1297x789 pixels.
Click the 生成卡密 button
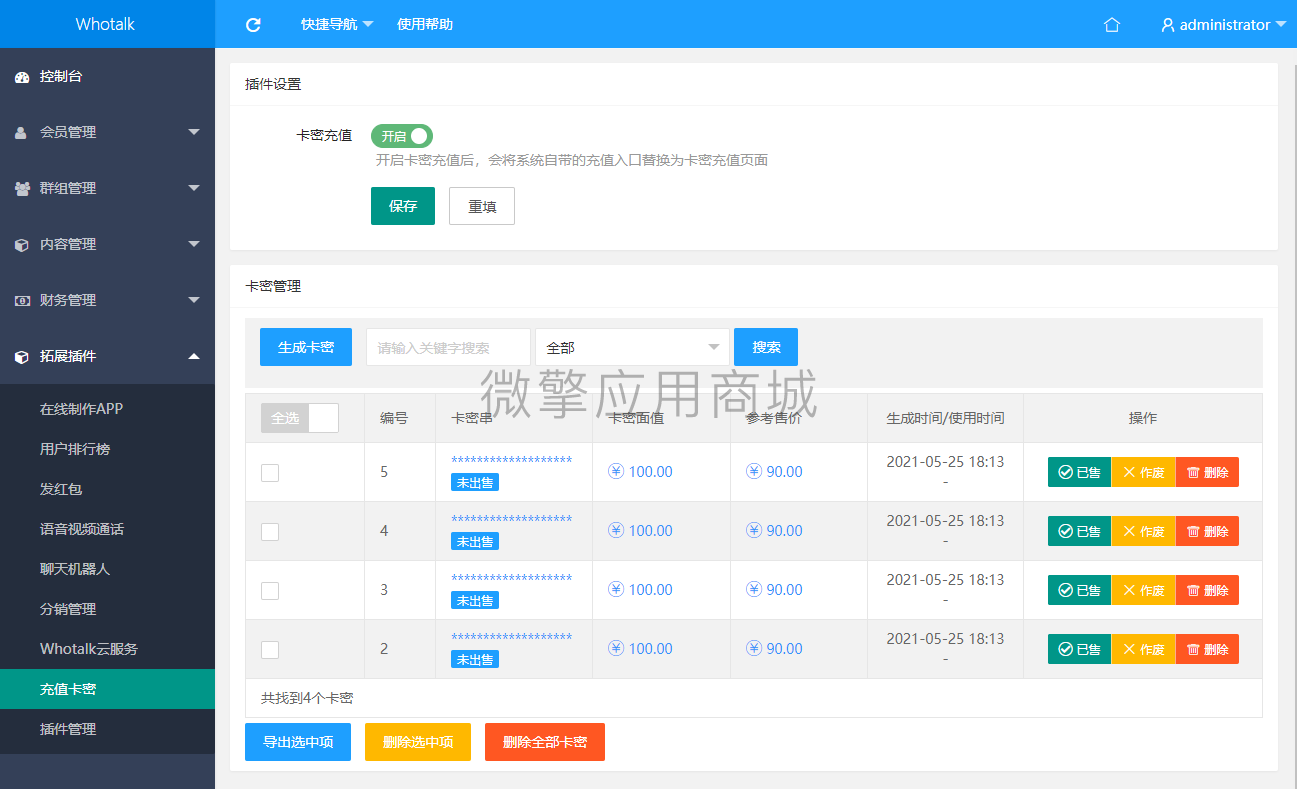click(306, 347)
